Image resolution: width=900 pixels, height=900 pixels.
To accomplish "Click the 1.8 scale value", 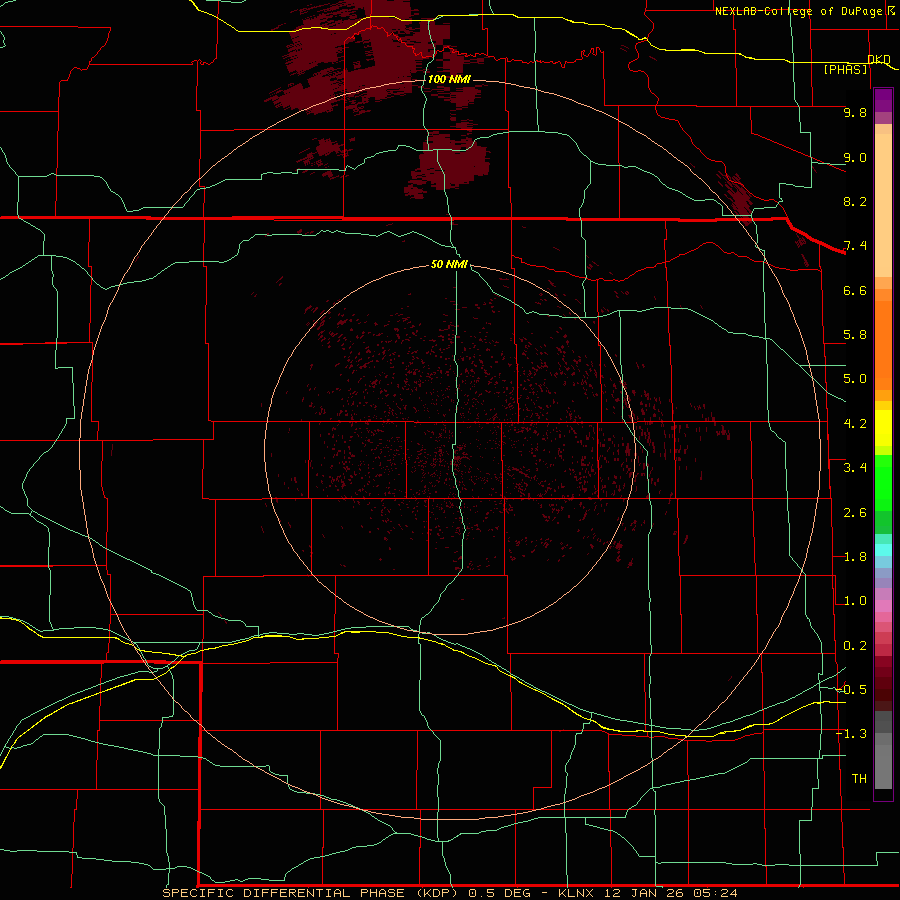I will coord(855,557).
